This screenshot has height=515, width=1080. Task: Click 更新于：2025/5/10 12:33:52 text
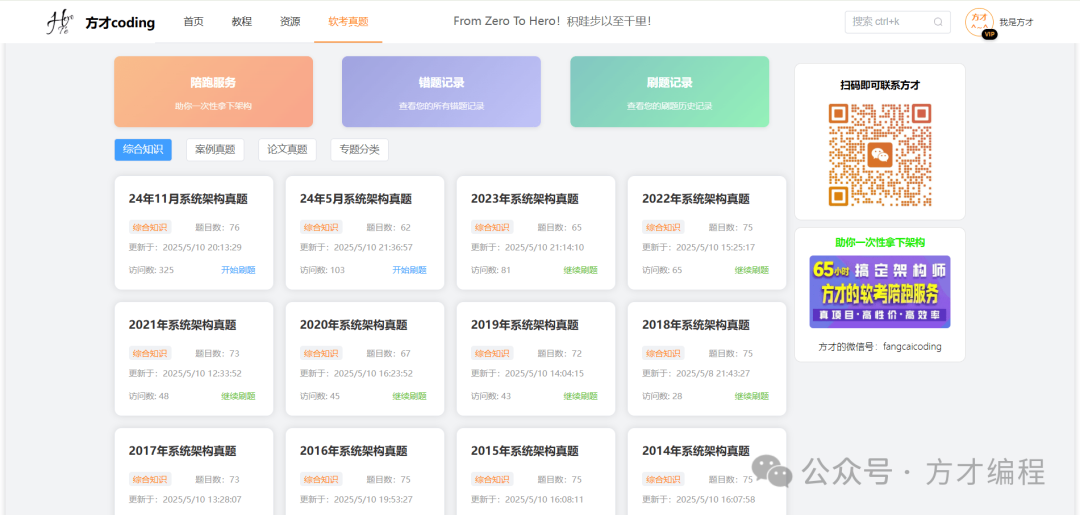coord(185,373)
